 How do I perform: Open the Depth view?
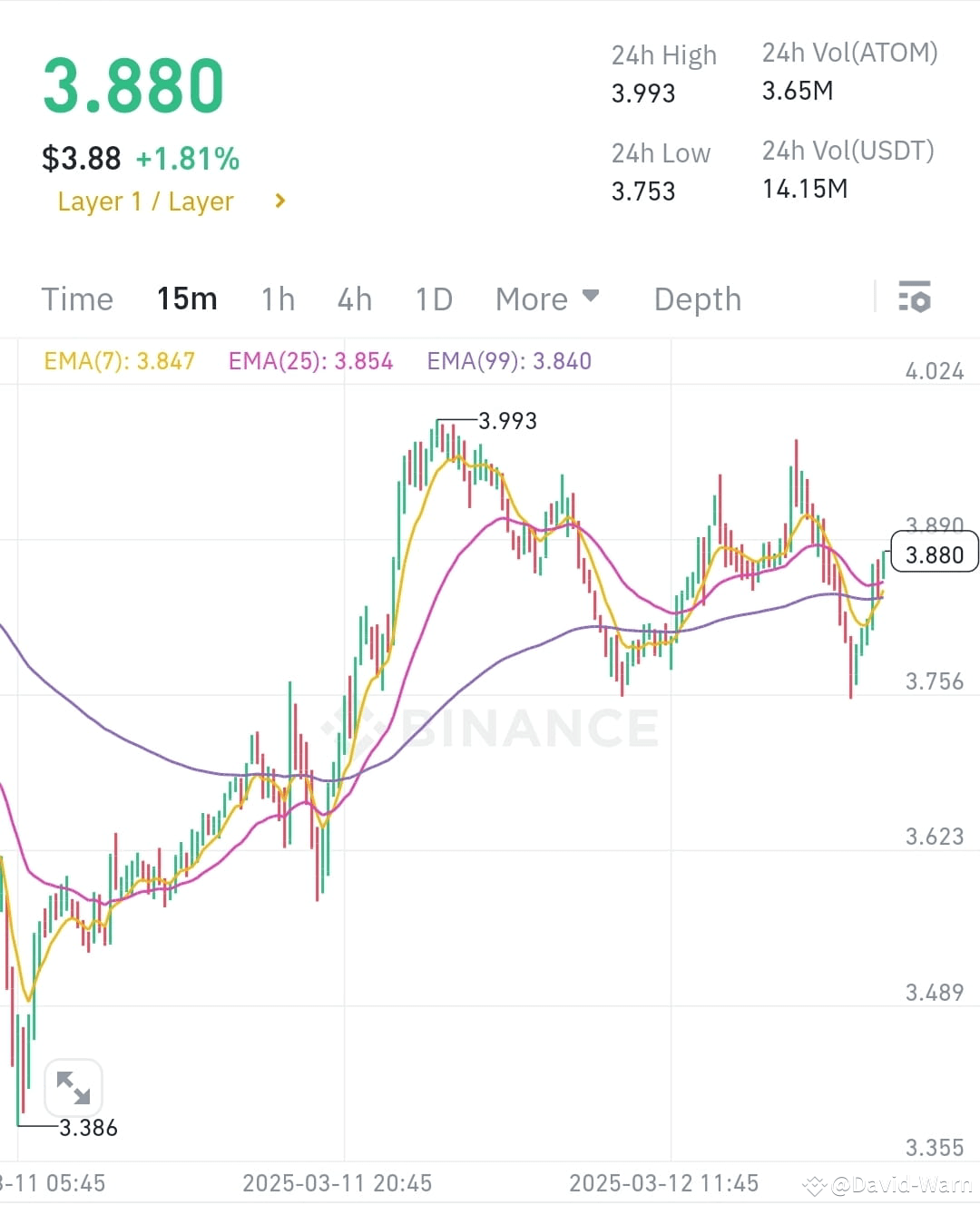[x=697, y=299]
